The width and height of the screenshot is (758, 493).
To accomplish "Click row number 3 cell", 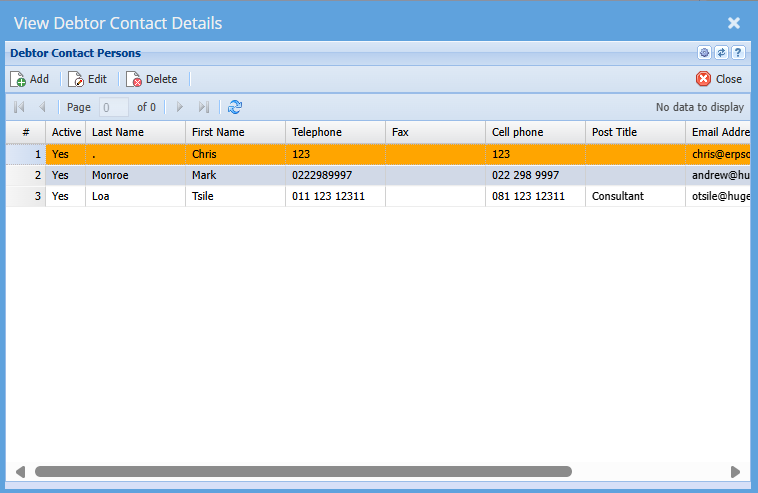I will tap(26, 196).
